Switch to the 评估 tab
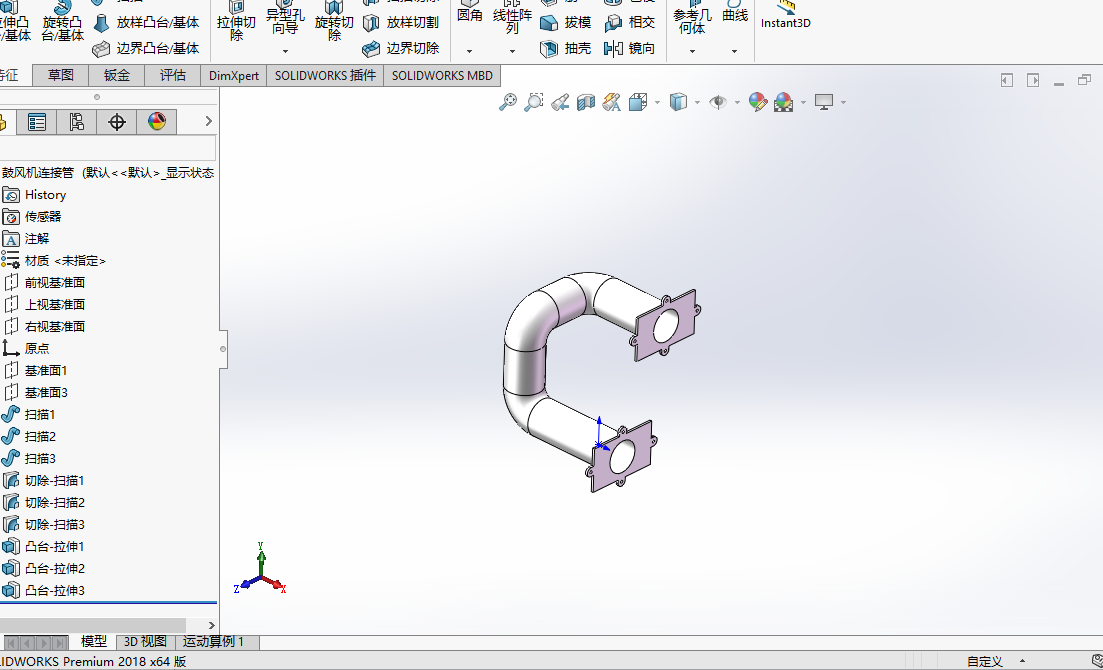 click(x=172, y=75)
